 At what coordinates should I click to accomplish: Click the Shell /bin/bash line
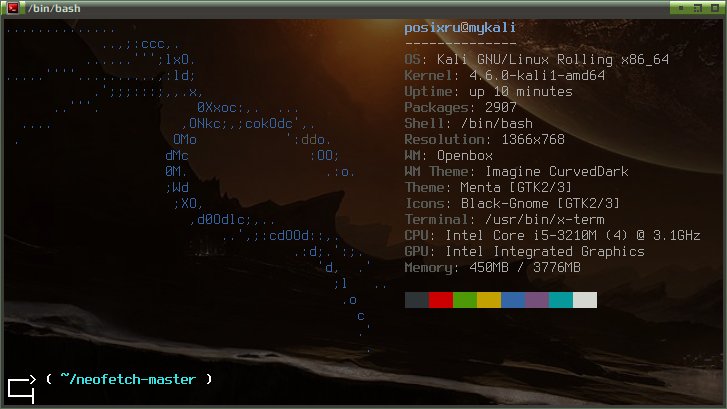pos(468,123)
